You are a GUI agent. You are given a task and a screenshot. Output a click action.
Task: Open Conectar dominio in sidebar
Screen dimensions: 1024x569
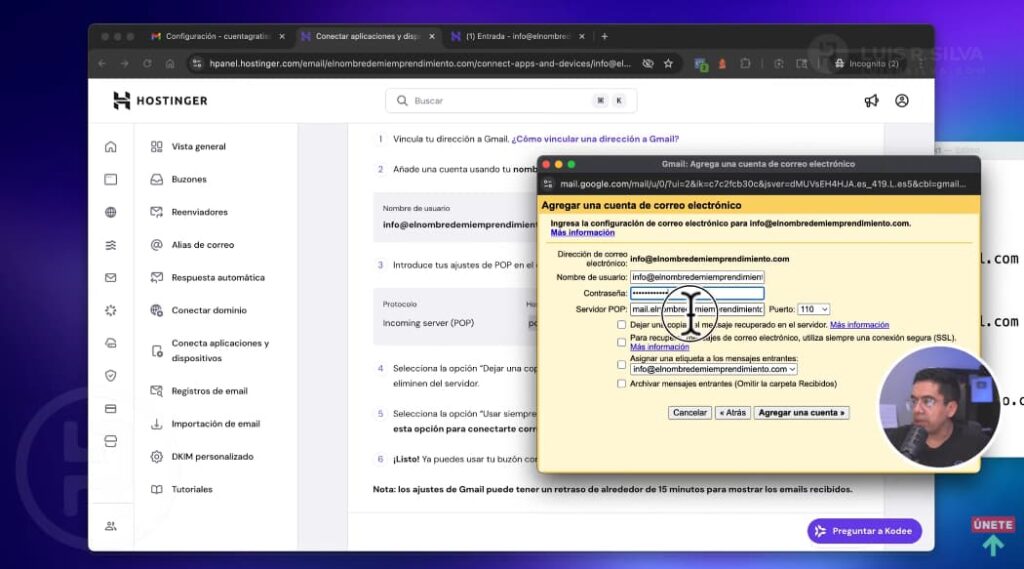pos(209,310)
